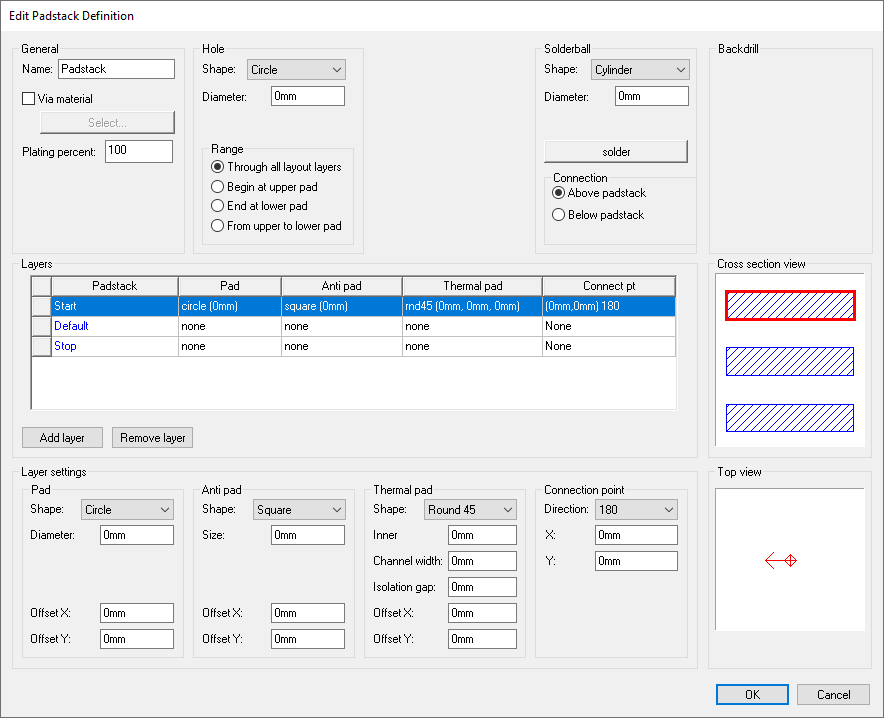Confirm changes with OK
The width and height of the screenshot is (884, 718).
(x=751, y=694)
